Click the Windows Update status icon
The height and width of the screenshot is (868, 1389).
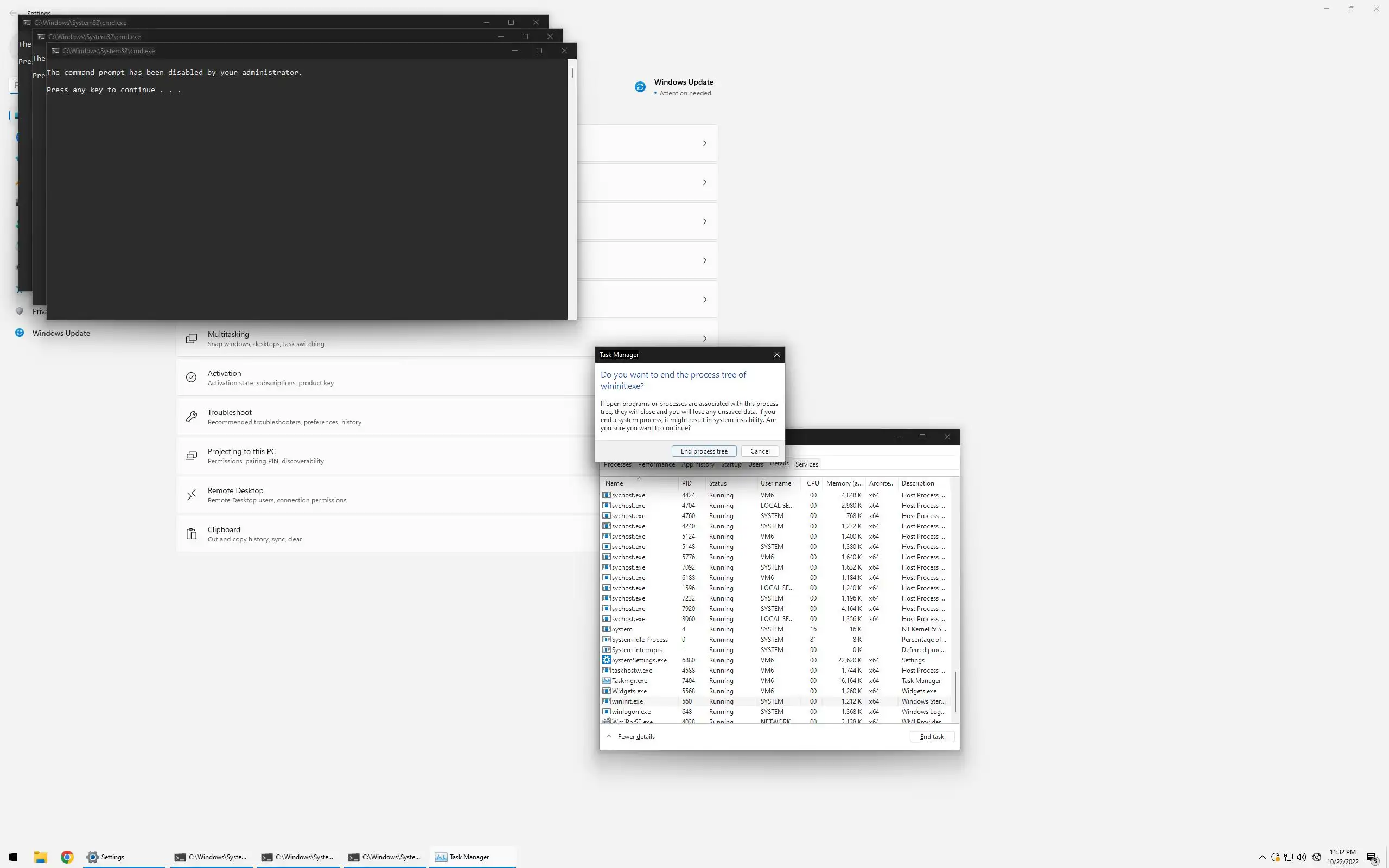pyautogui.click(x=640, y=87)
